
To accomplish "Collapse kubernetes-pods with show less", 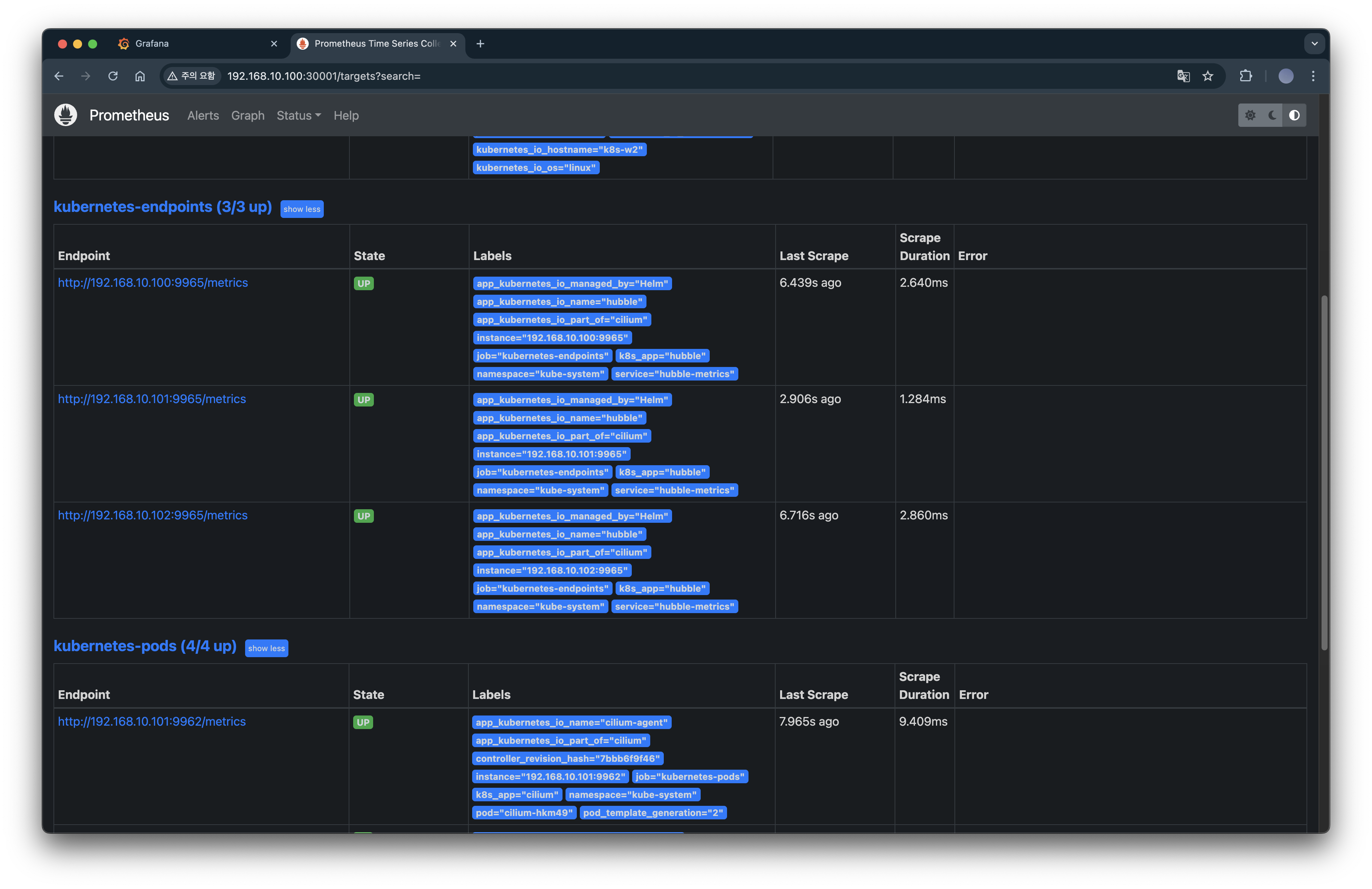I will tap(266, 648).
